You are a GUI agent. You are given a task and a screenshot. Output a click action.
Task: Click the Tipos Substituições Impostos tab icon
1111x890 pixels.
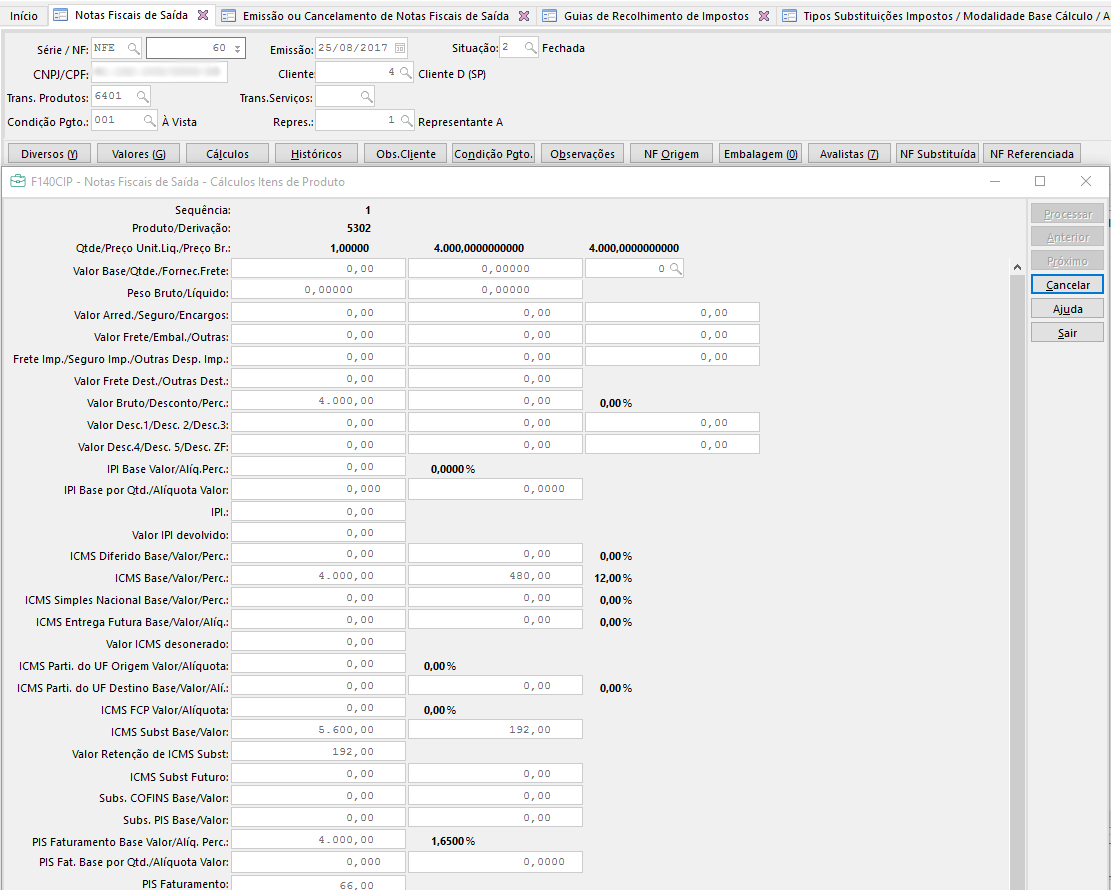789,16
